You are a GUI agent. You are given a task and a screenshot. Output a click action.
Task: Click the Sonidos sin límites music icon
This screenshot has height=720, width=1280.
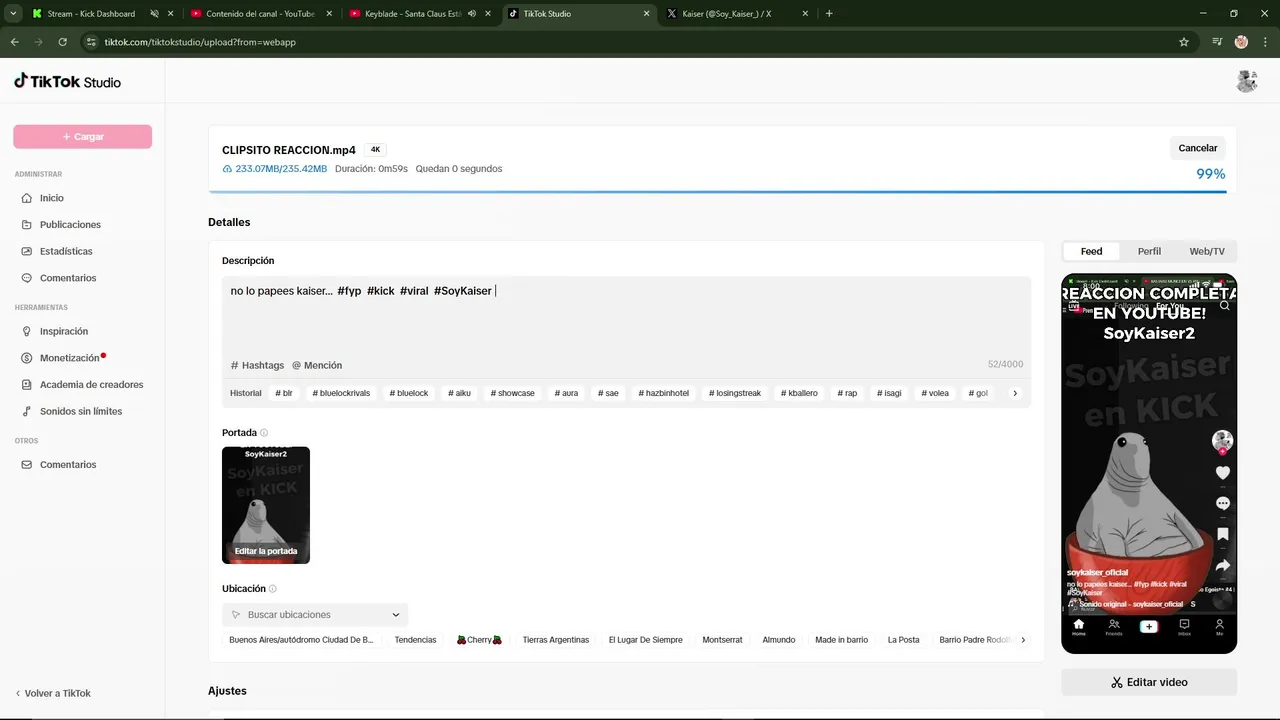click(x=26, y=411)
